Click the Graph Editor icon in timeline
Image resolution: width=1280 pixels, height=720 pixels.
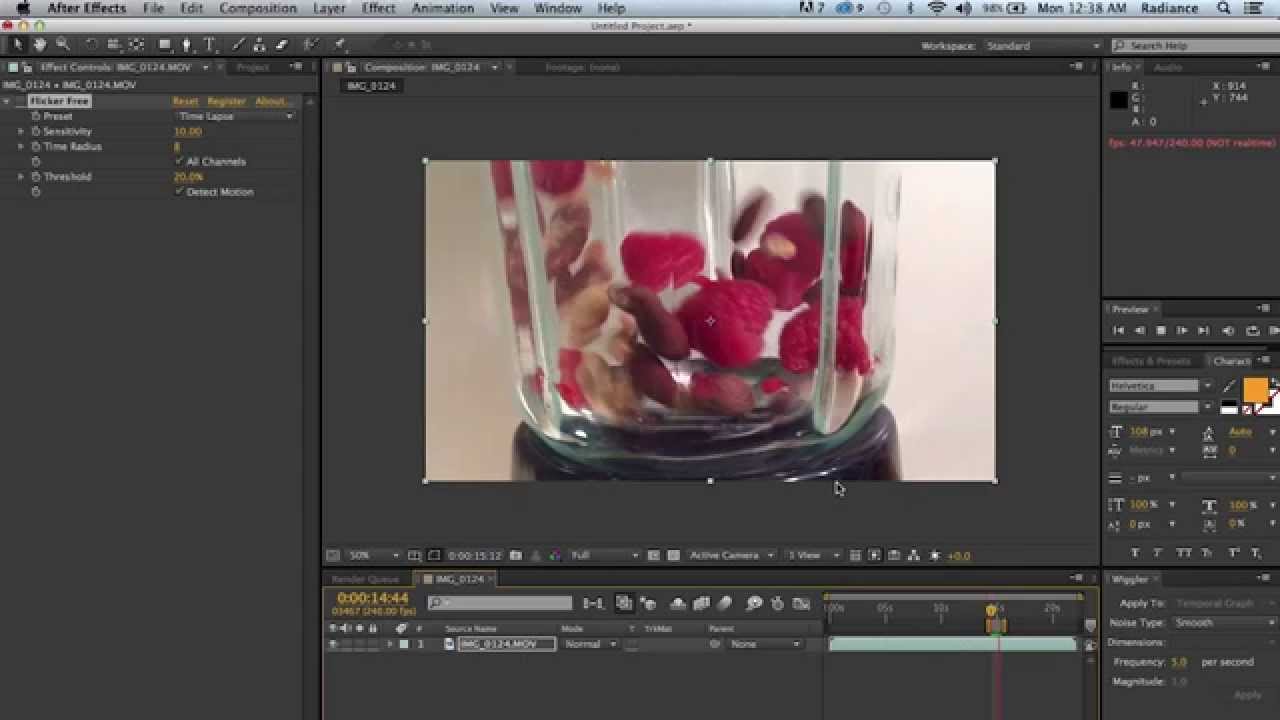[x=801, y=603]
